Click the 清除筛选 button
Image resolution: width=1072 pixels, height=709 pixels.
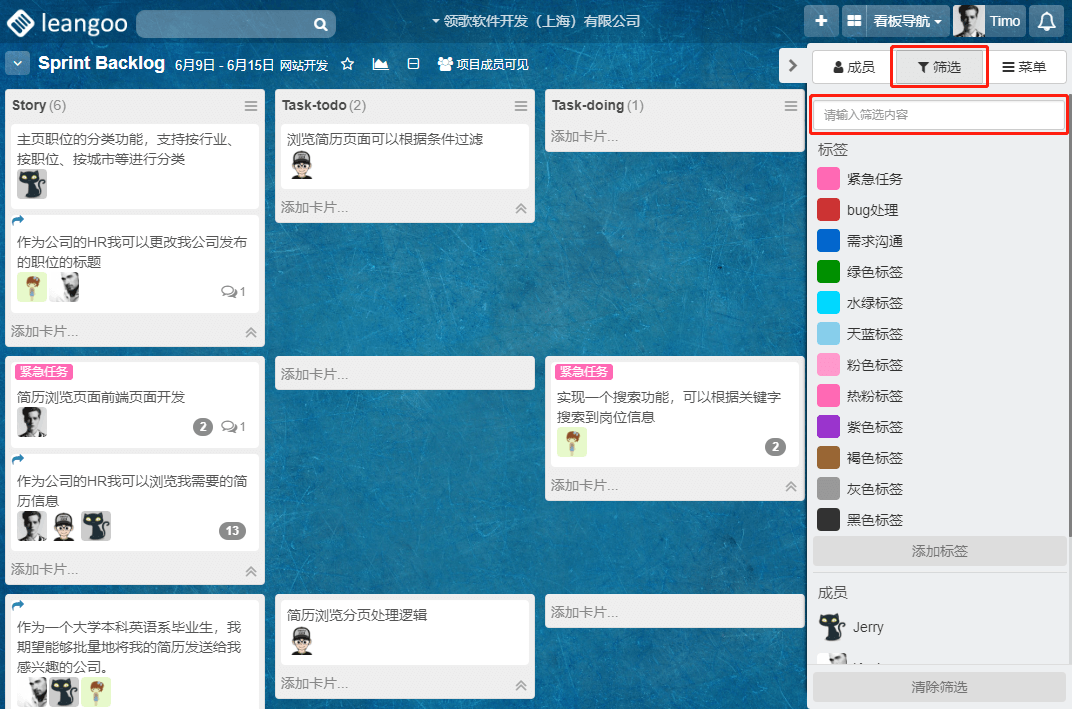[939, 687]
